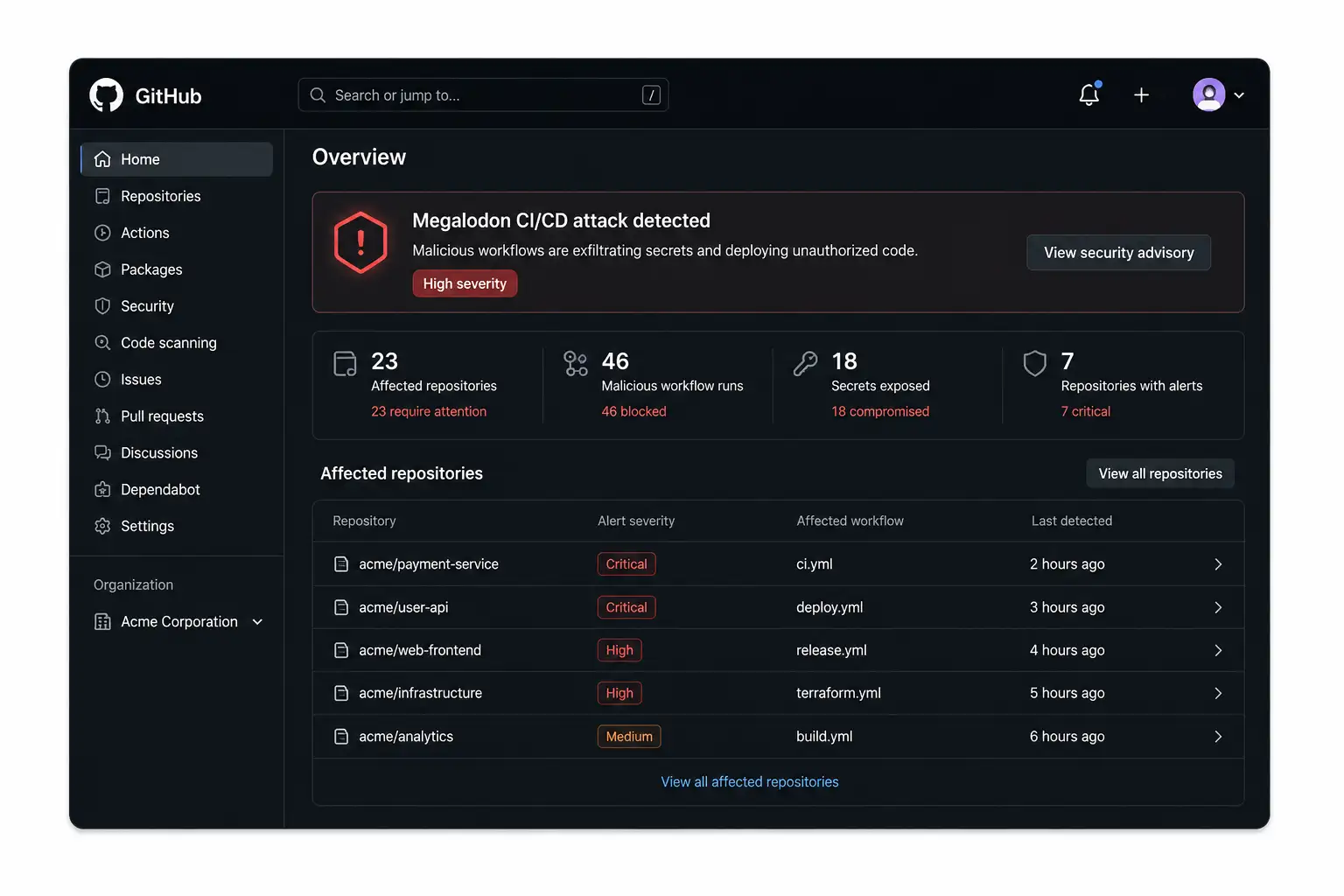Click View all affected repositories link
The height and width of the screenshot is (896, 1344).
pos(750,782)
